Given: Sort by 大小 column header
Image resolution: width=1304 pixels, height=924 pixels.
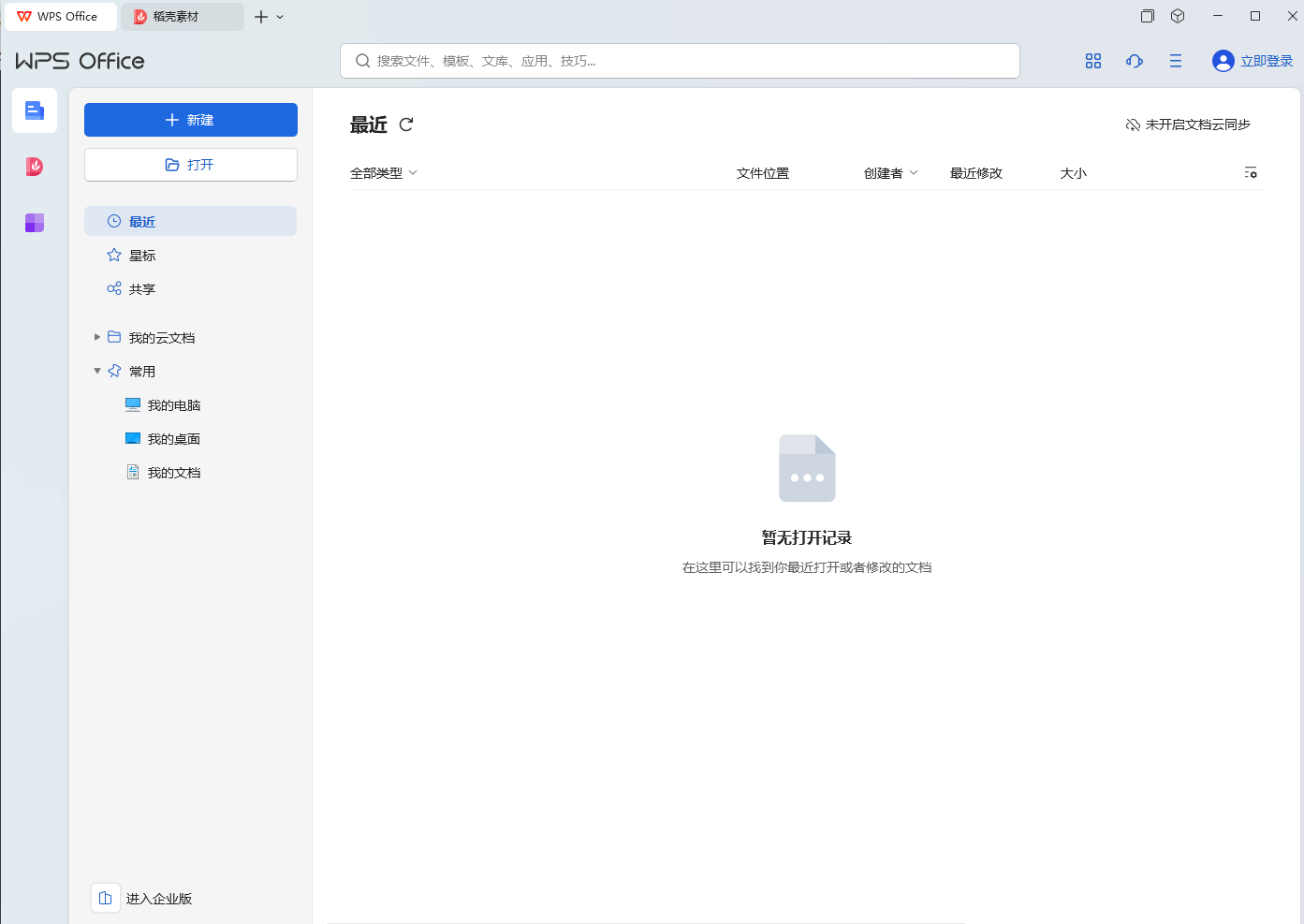Looking at the screenshot, I should pyautogui.click(x=1074, y=173).
